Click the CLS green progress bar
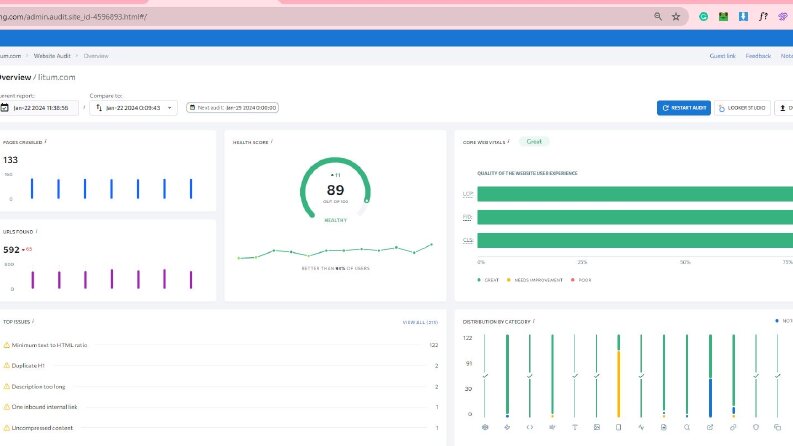The image size is (793, 446). [x=635, y=240]
